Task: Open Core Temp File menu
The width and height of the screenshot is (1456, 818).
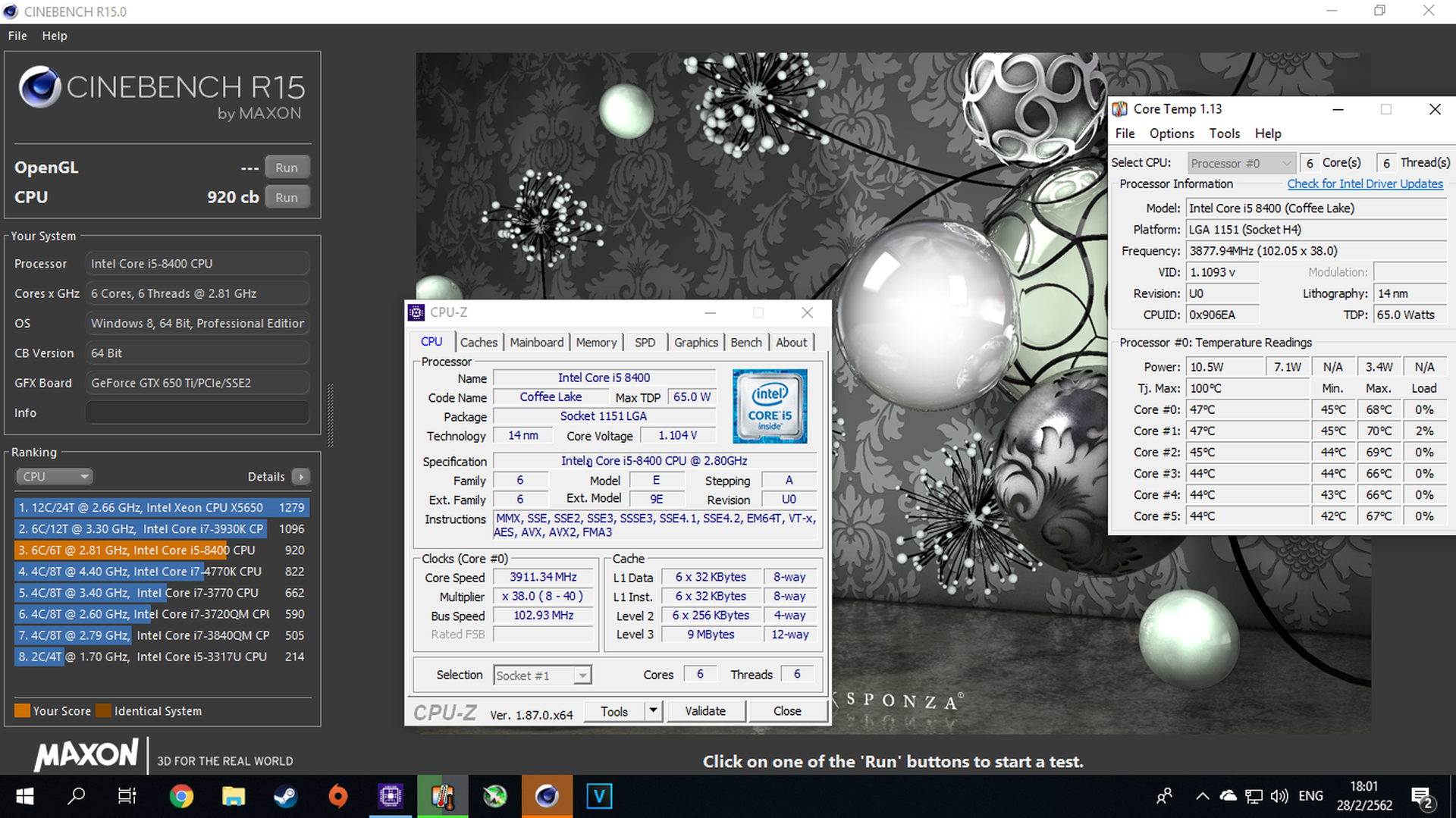Action: [x=1125, y=133]
